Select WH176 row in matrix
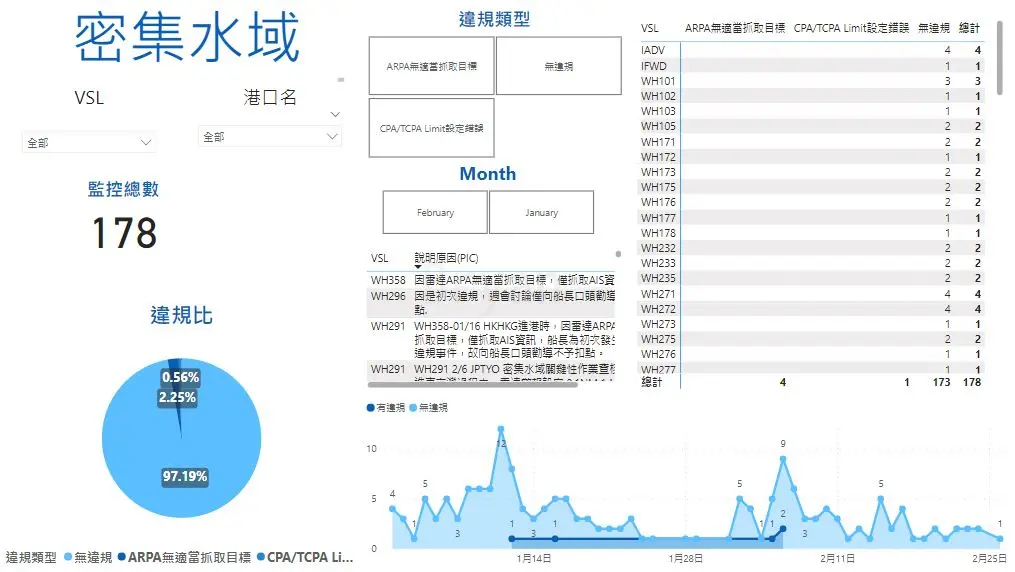1015x572 pixels. (812, 202)
